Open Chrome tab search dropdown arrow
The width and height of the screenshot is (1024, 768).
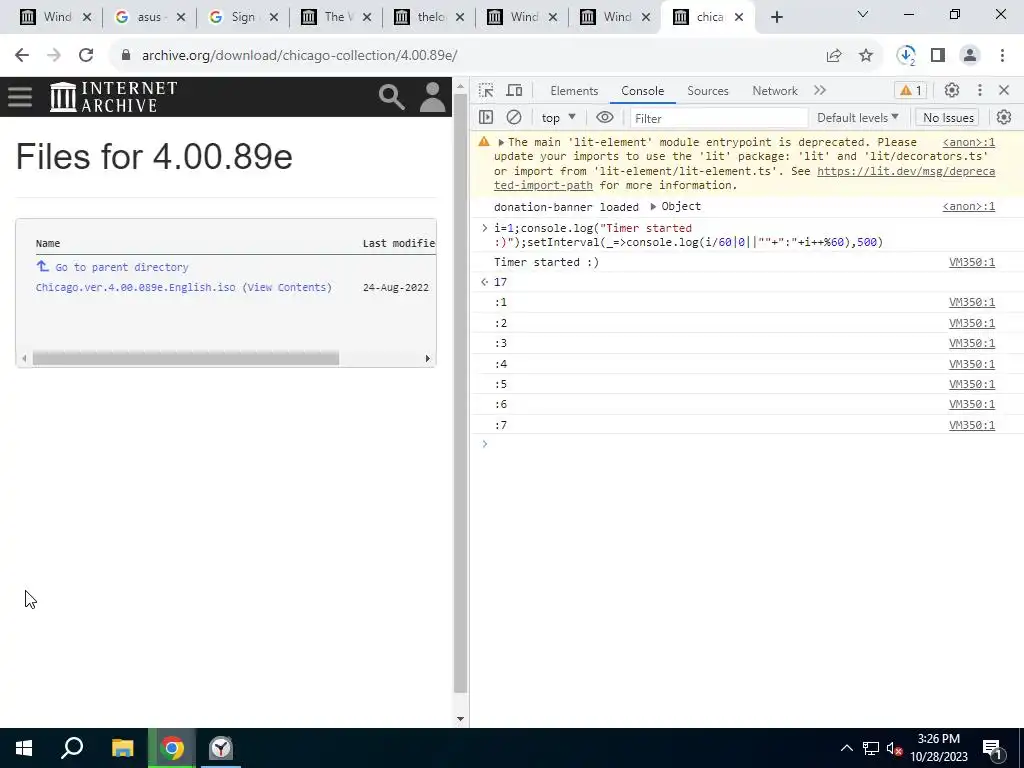click(863, 14)
